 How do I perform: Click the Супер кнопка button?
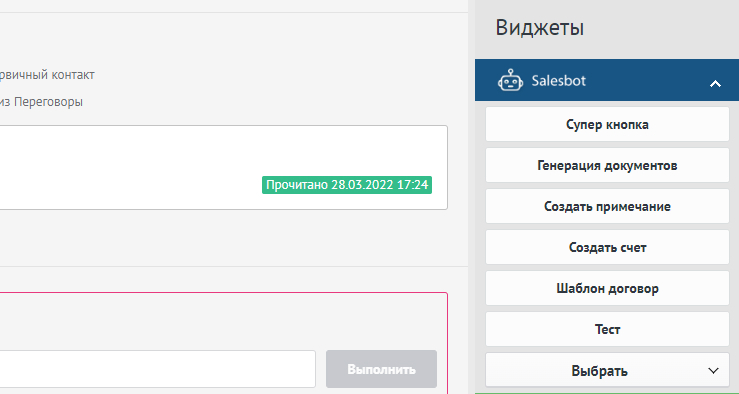(x=607, y=124)
